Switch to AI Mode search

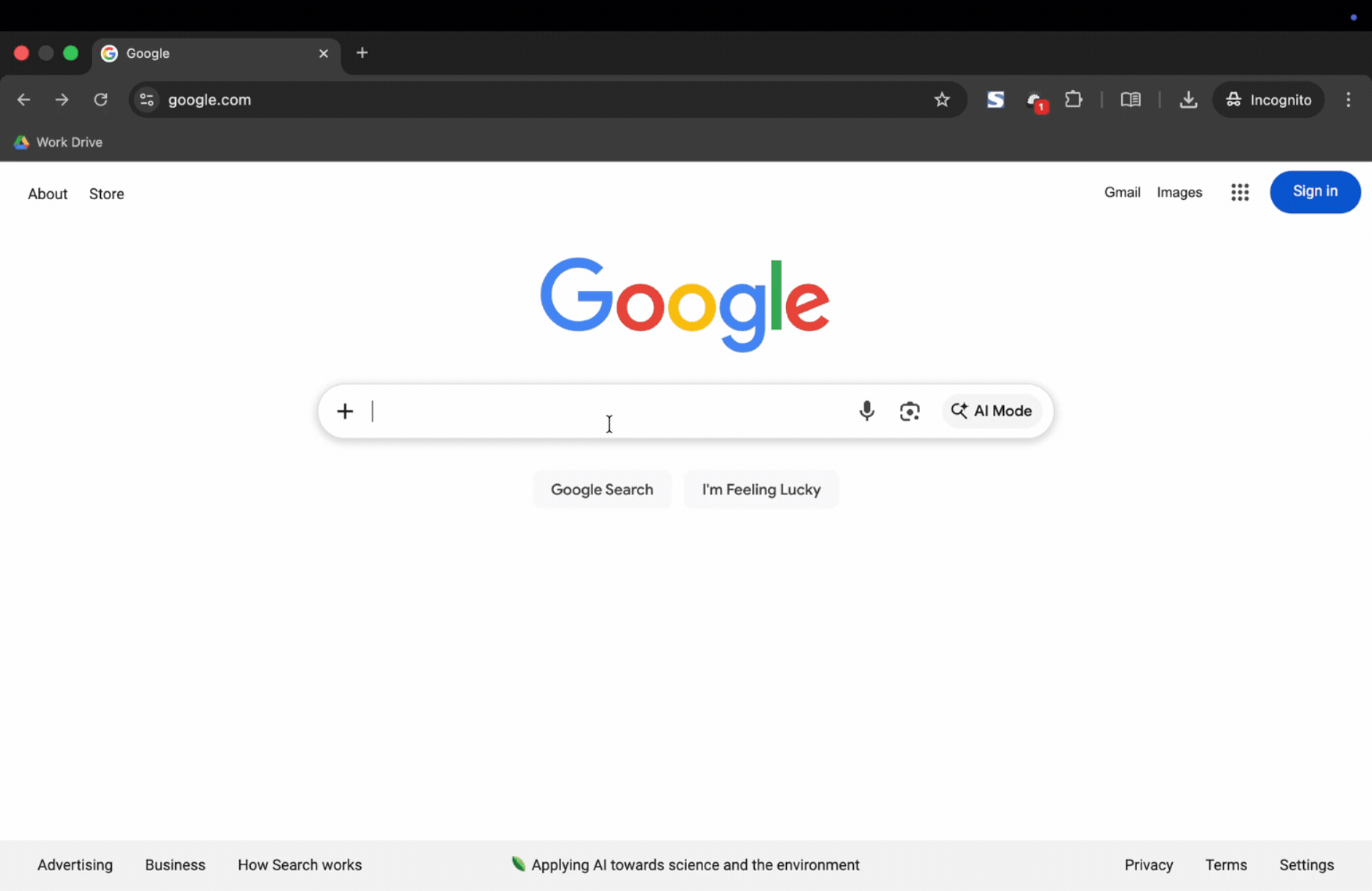click(x=991, y=411)
